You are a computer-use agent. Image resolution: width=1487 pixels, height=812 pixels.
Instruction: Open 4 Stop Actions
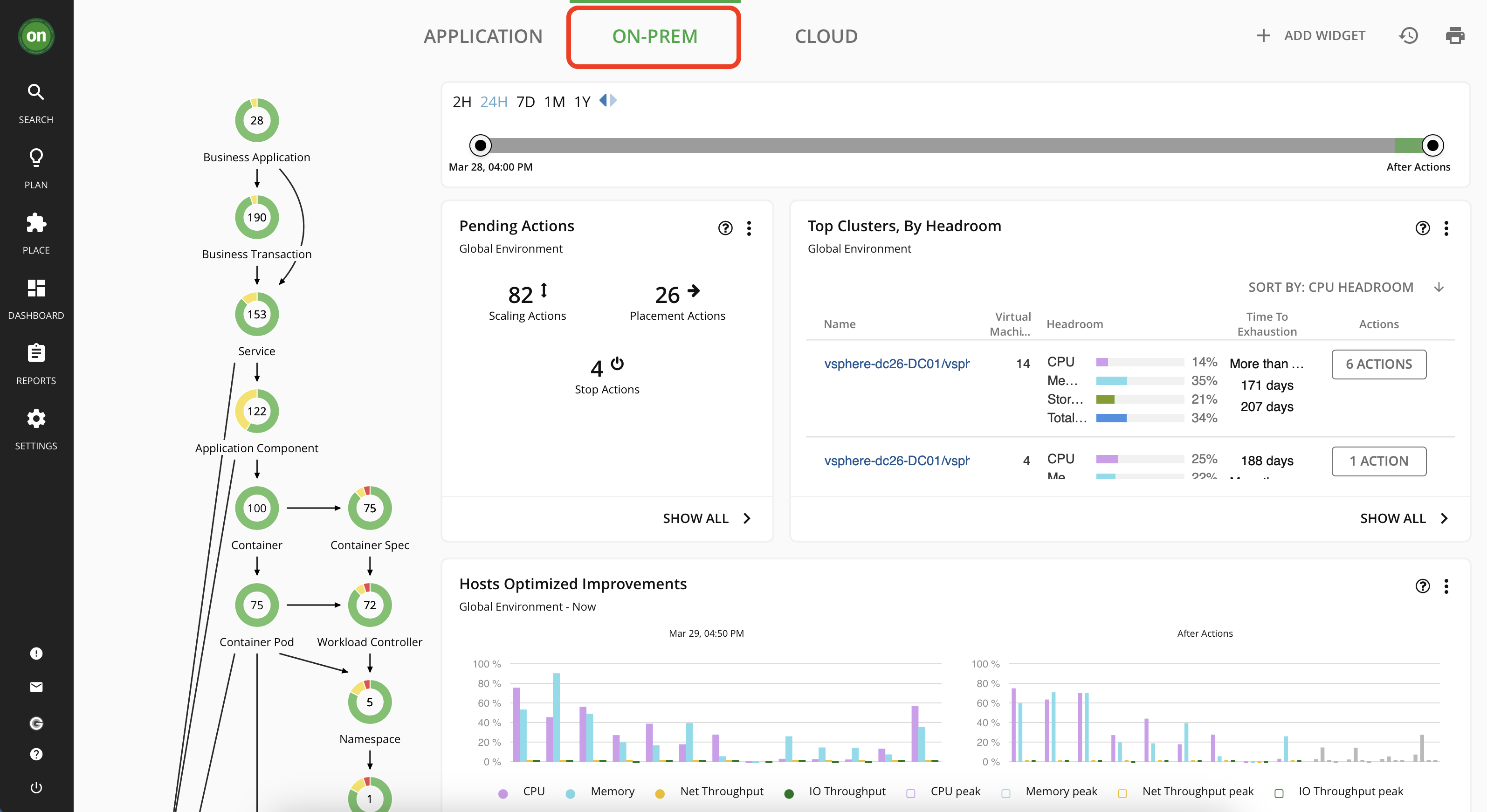pos(607,376)
